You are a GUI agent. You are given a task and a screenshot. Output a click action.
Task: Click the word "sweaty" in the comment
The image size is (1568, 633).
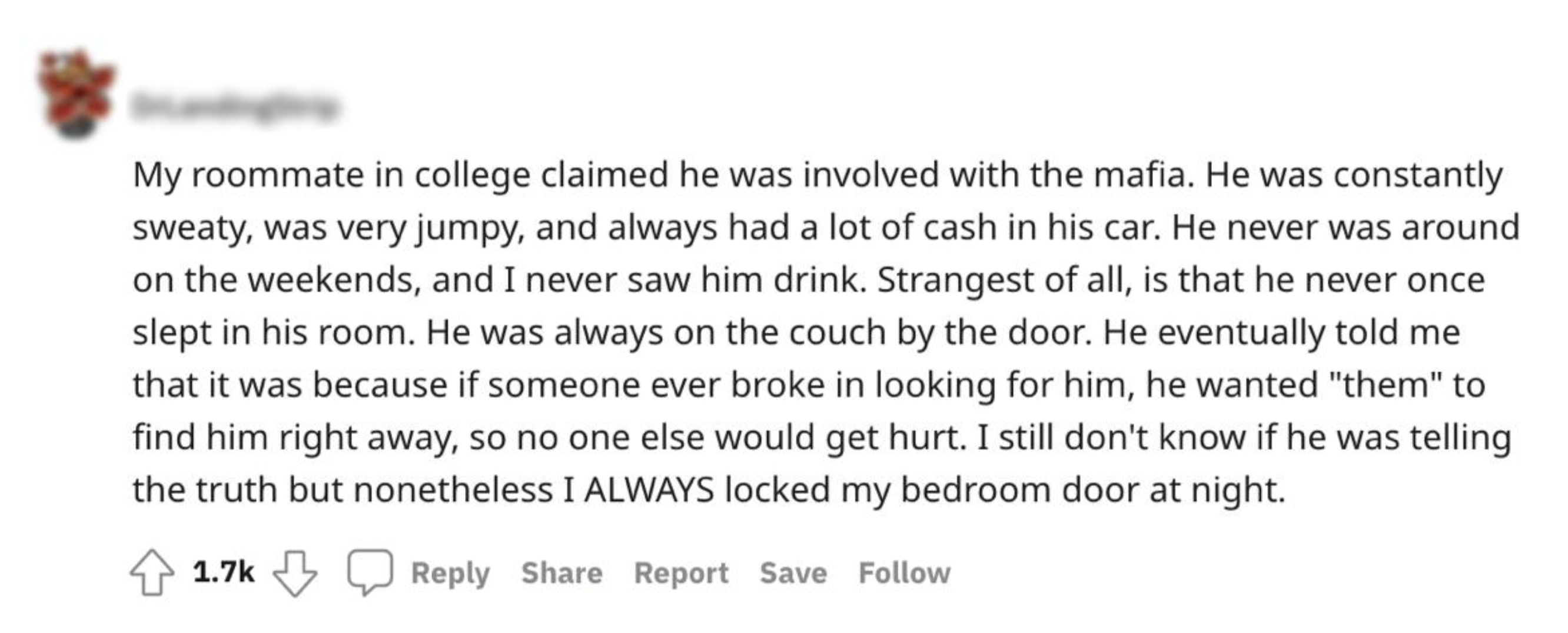coord(192,229)
